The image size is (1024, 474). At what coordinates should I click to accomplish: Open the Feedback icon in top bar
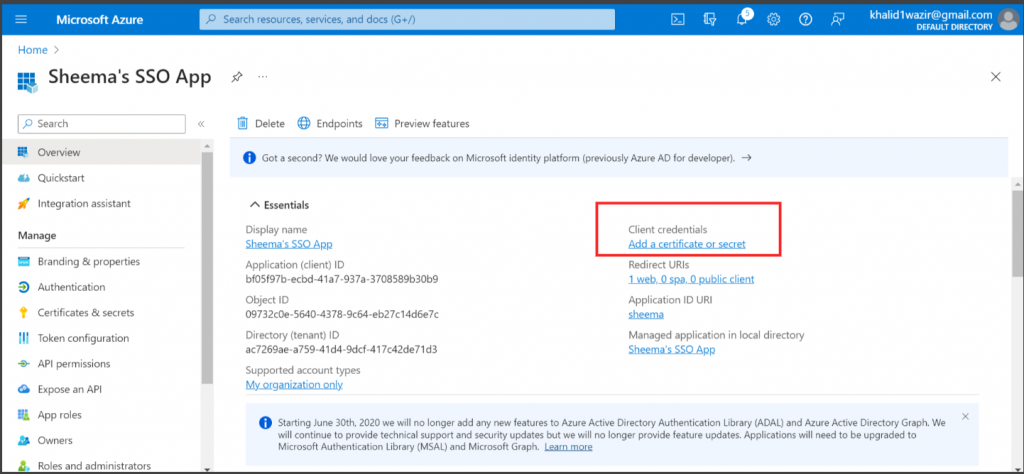(x=837, y=20)
